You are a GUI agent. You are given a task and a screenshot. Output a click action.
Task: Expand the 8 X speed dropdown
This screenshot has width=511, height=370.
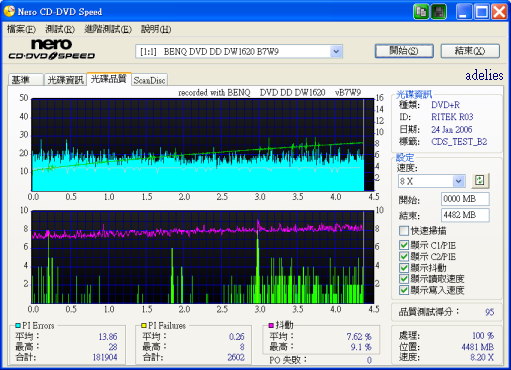pos(458,181)
